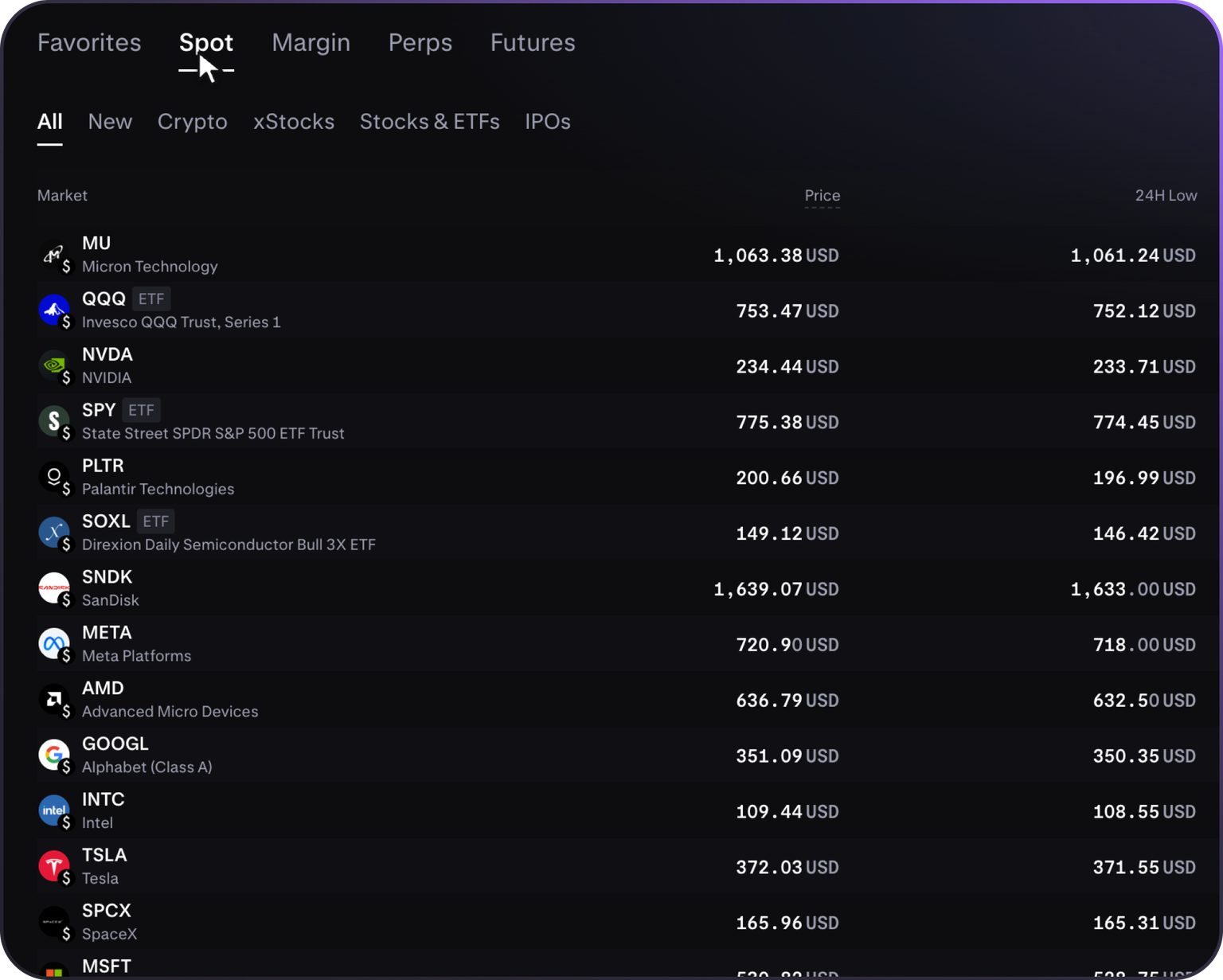
Task: Go to the Favorites tab
Action: coord(89,42)
